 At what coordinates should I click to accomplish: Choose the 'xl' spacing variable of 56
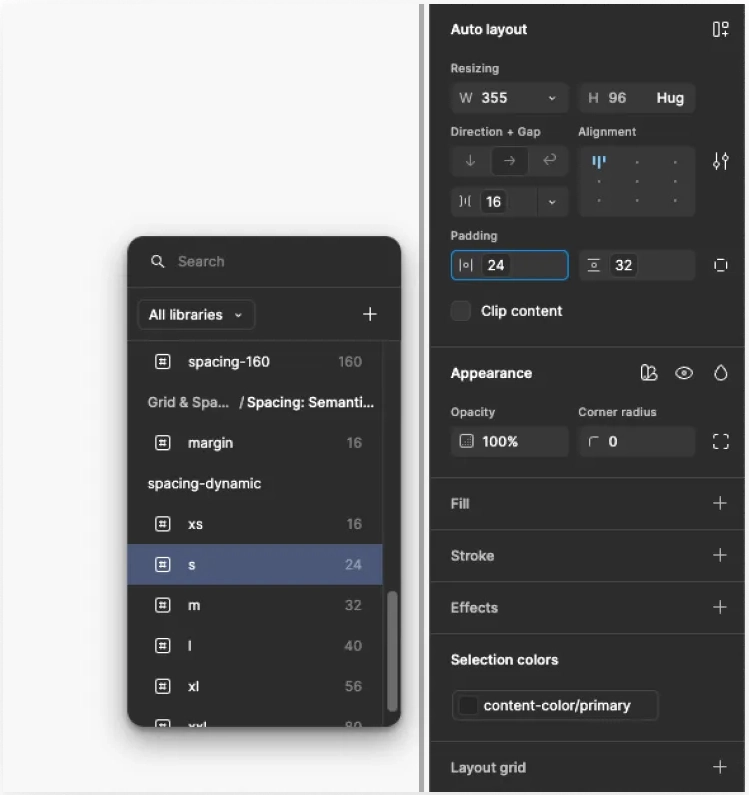point(255,686)
